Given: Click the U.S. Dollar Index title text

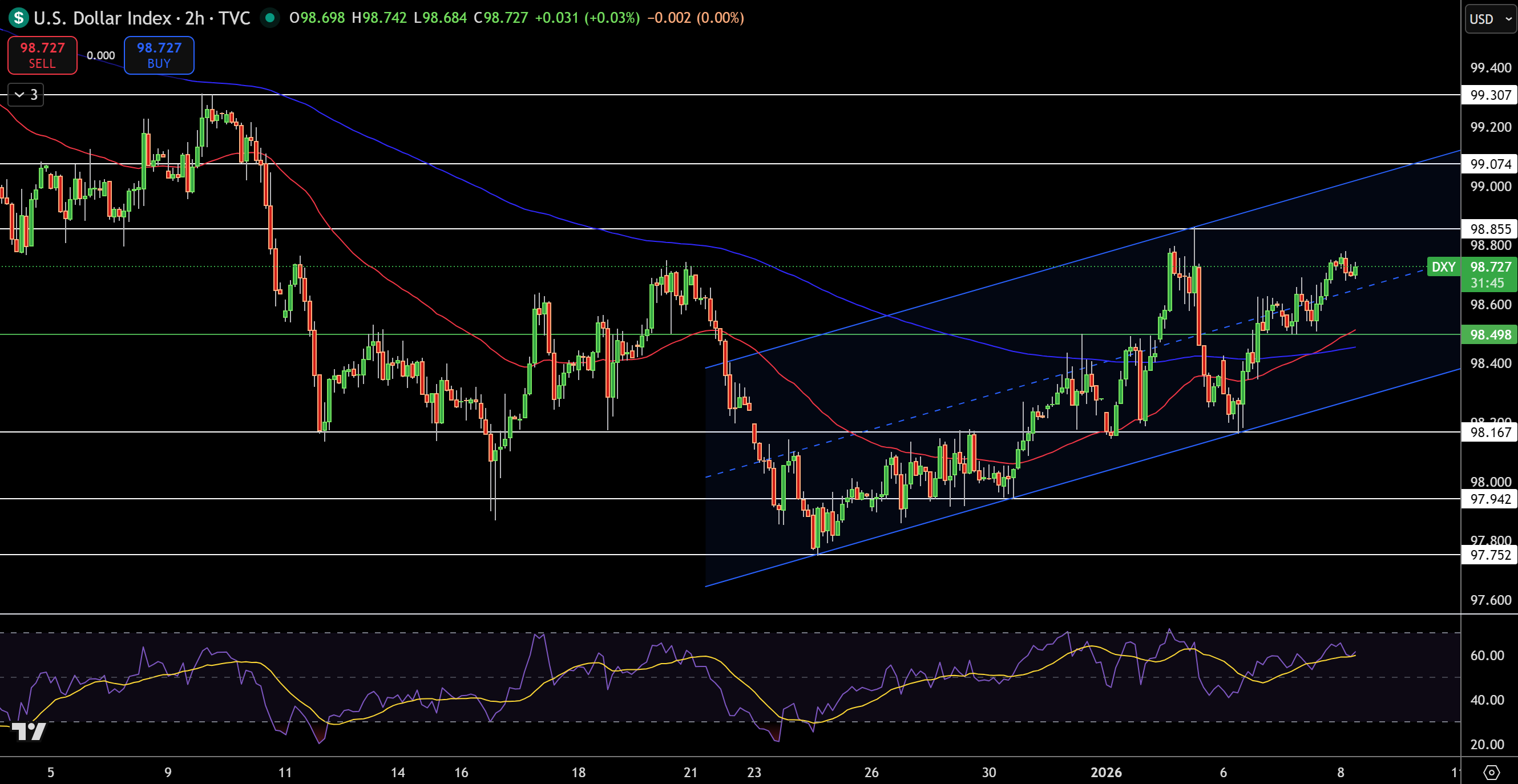Looking at the screenshot, I should pyautogui.click(x=102, y=18).
